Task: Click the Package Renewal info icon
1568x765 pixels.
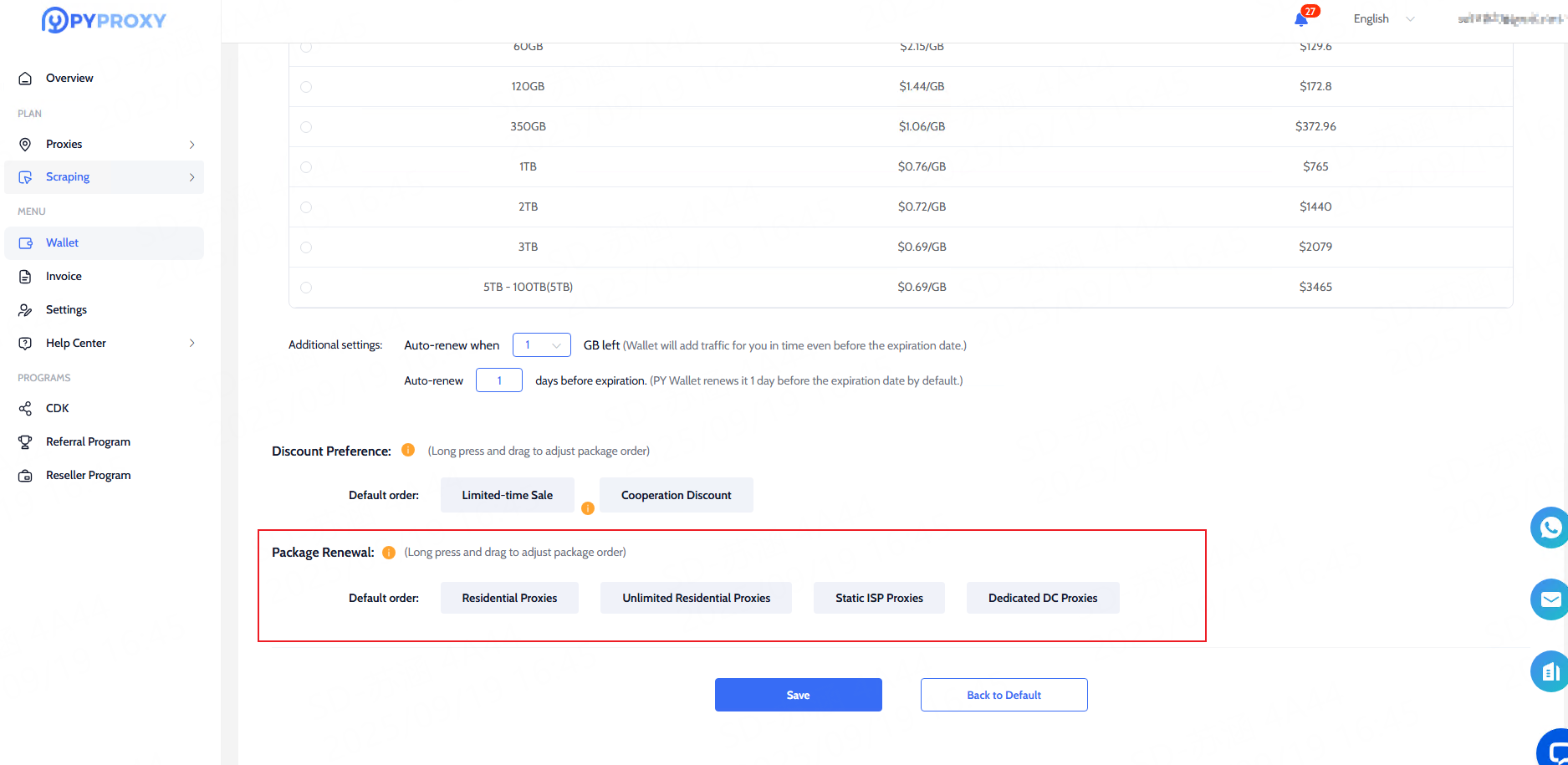Action: click(x=389, y=552)
